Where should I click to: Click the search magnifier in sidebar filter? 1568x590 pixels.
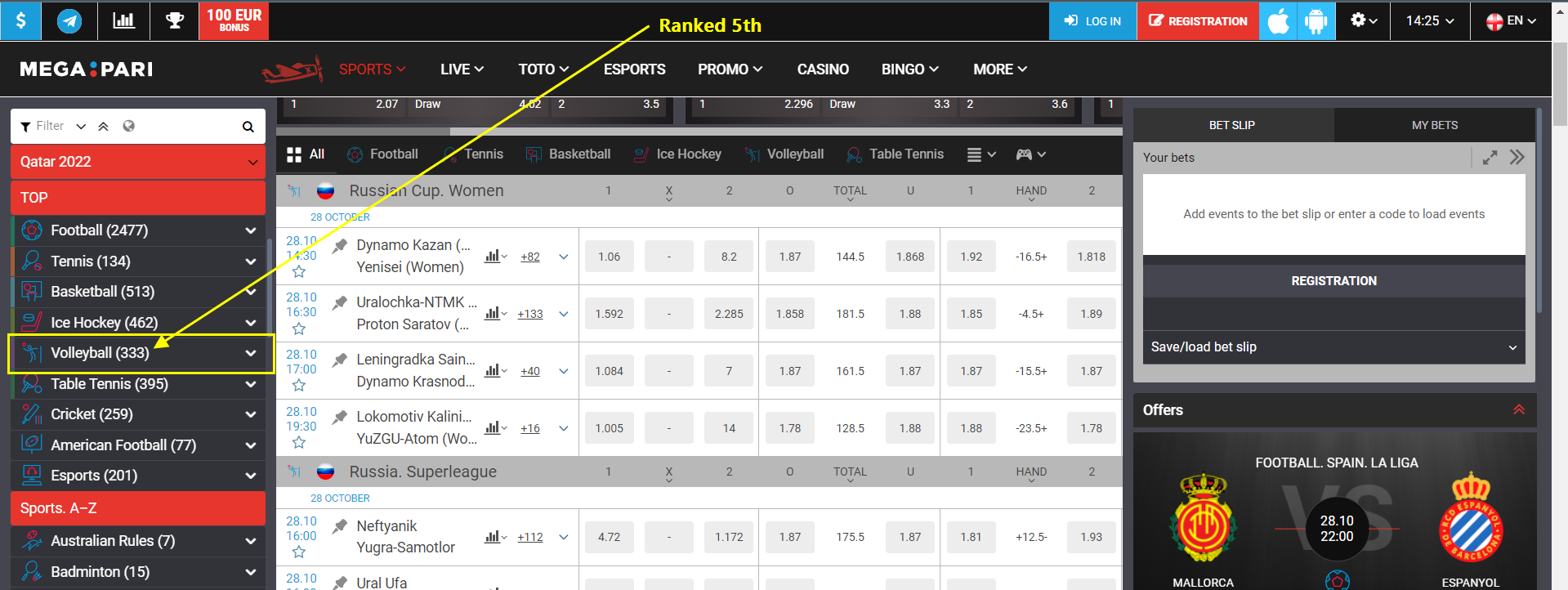pyautogui.click(x=248, y=127)
